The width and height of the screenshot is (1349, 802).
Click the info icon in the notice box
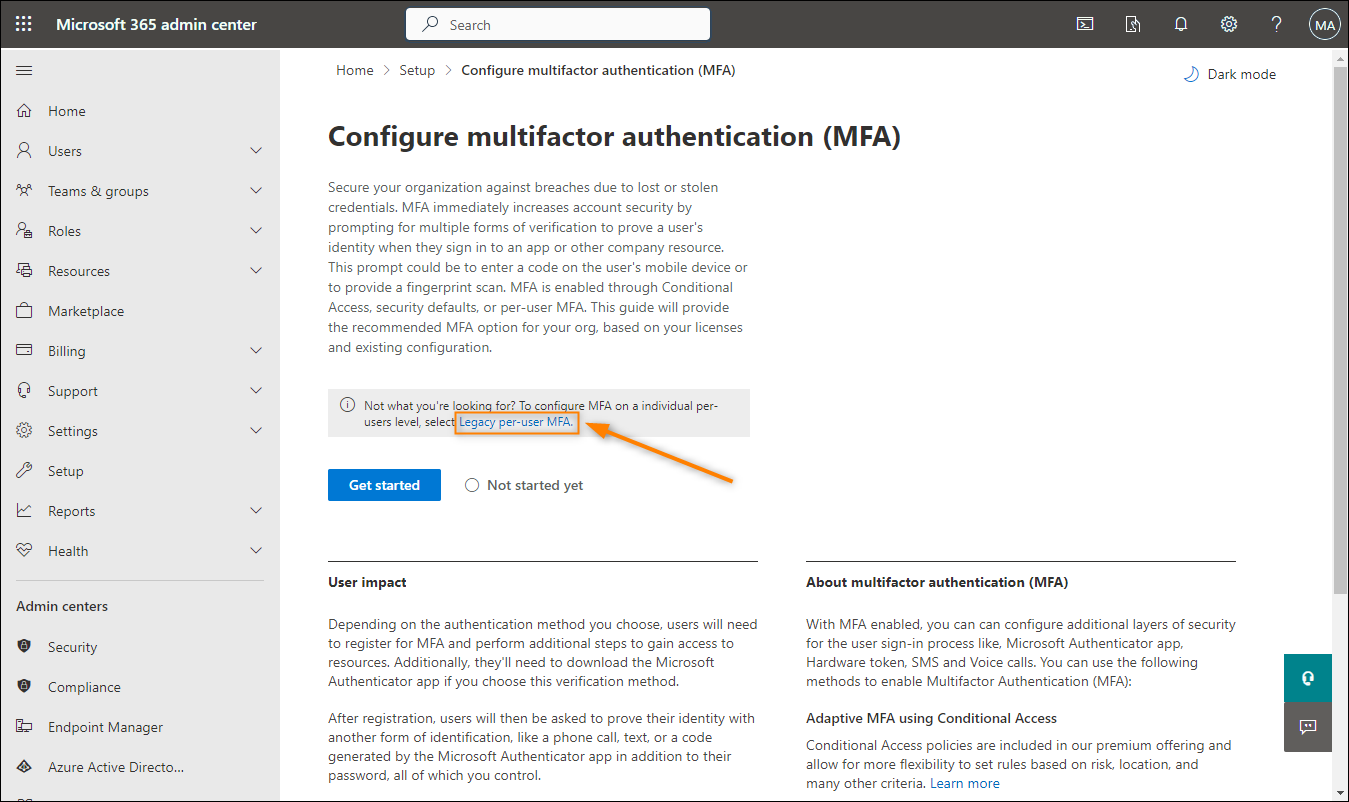click(x=347, y=405)
